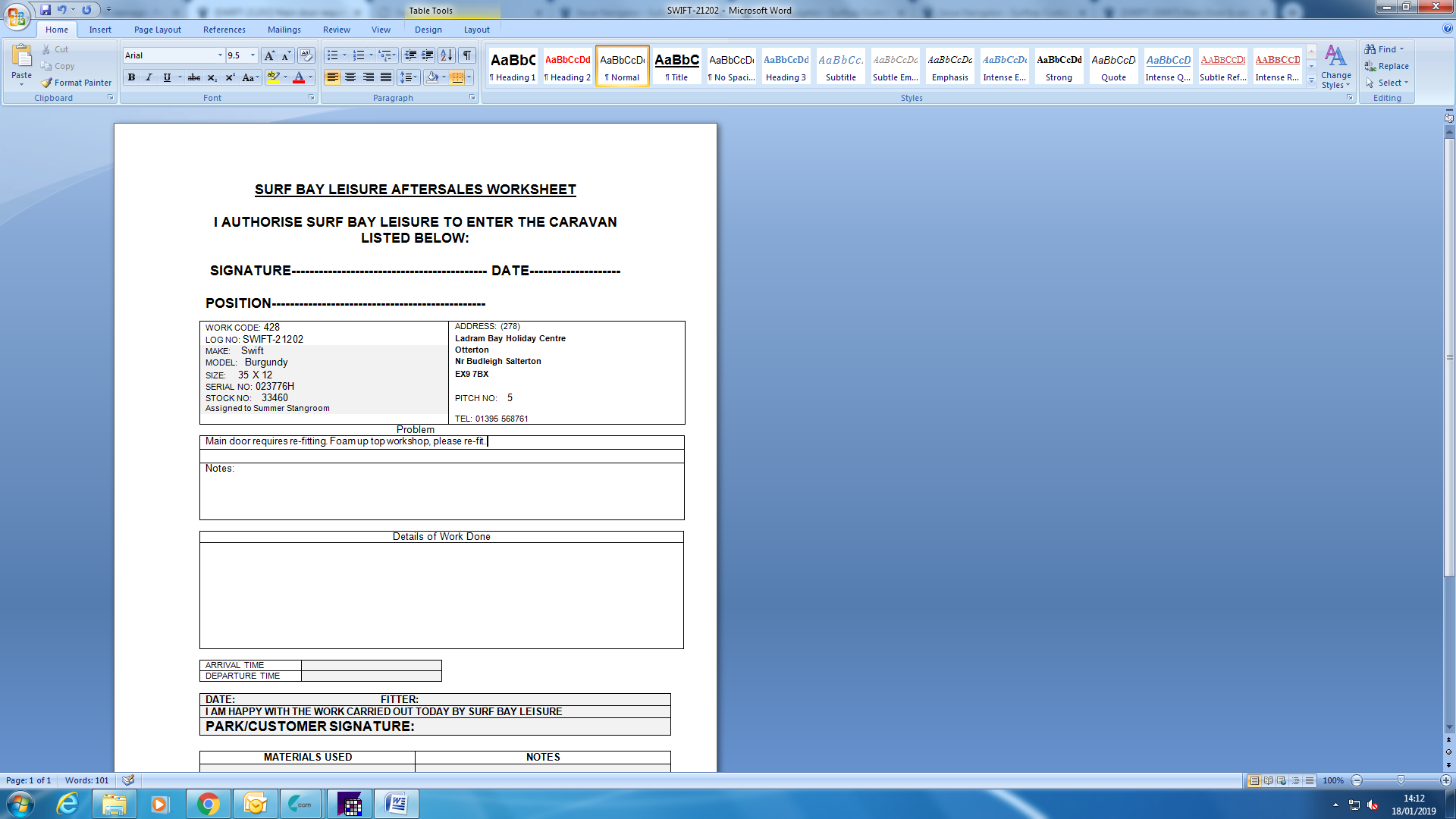Toggle Bold formatting
Image resolution: width=1456 pixels, height=819 pixels.
pyautogui.click(x=131, y=77)
